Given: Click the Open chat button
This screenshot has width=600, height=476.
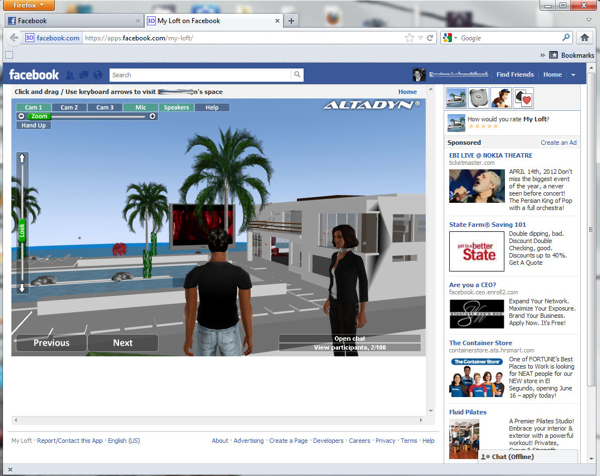Looking at the screenshot, I should pos(349,339).
